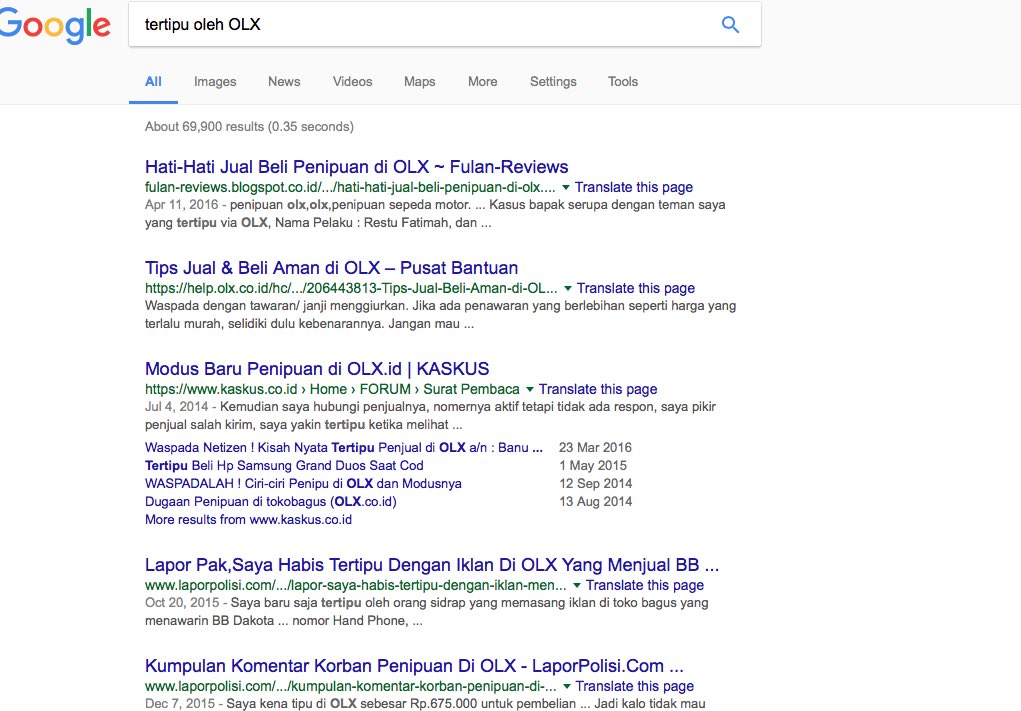Open 'Hati-Hati Jual Beli Penipuan di OLX' result
This screenshot has height=711, width=1021.
tap(356, 167)
